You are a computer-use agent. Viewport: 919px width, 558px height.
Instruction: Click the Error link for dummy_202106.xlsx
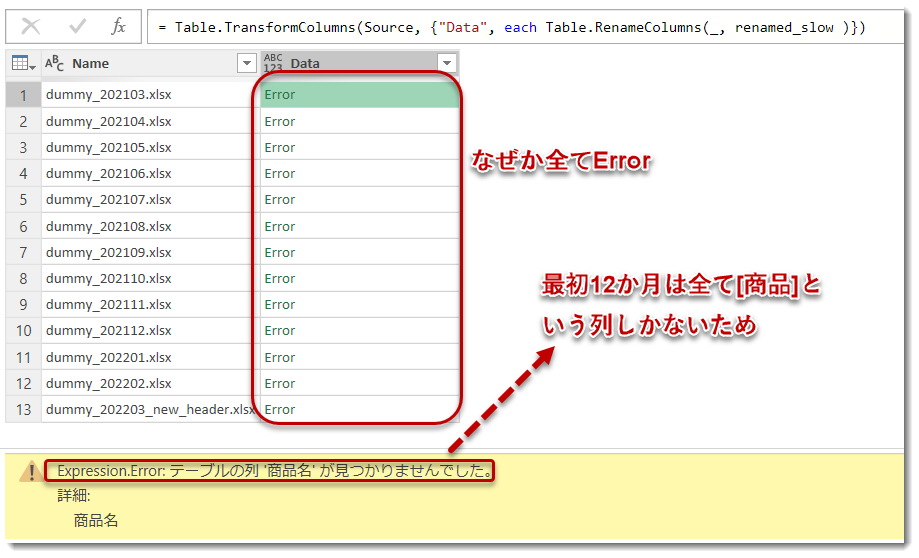(280, 173)
